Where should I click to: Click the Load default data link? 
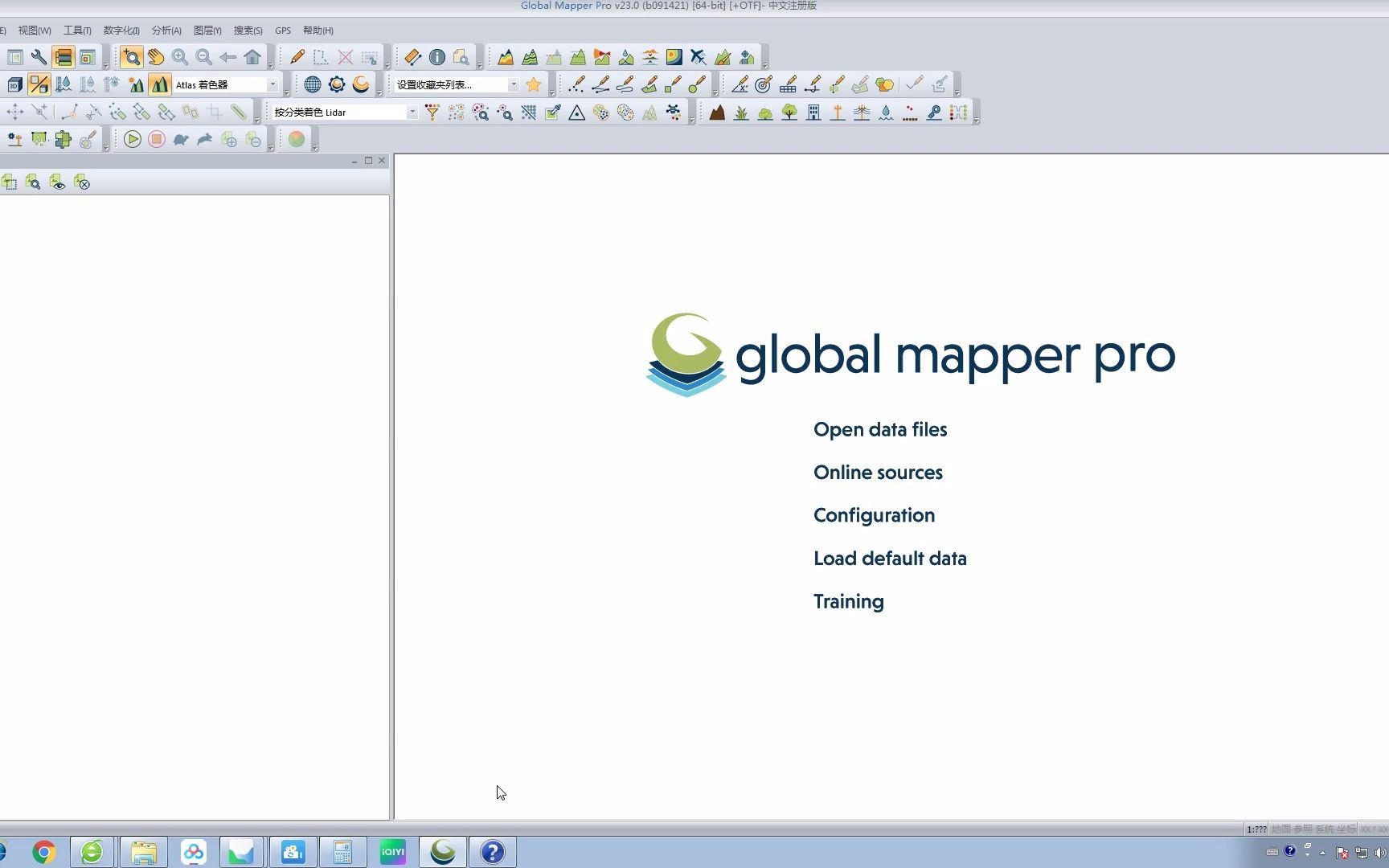(x=890, y=559)
